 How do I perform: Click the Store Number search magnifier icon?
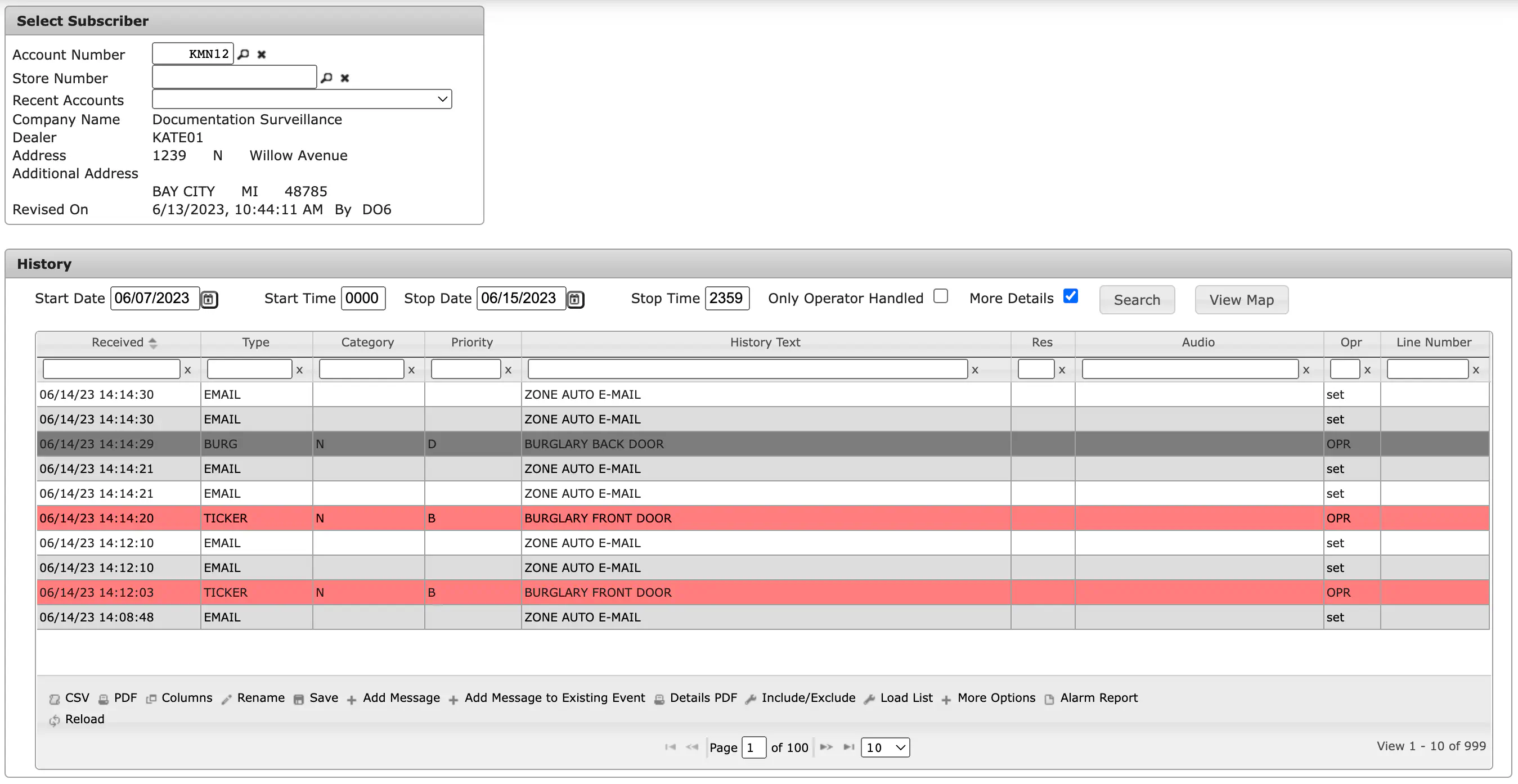pyautogui.click(x=326, y=78)
